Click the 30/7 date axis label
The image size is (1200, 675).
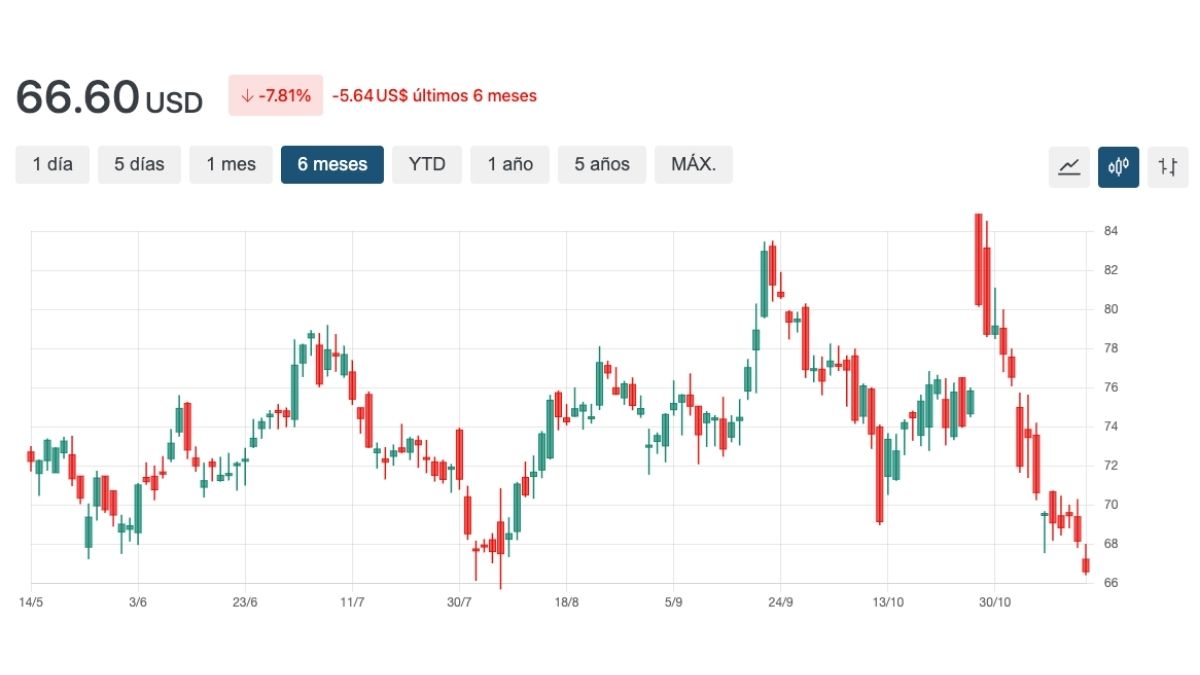pyautogui.click(x=459, y=602)
